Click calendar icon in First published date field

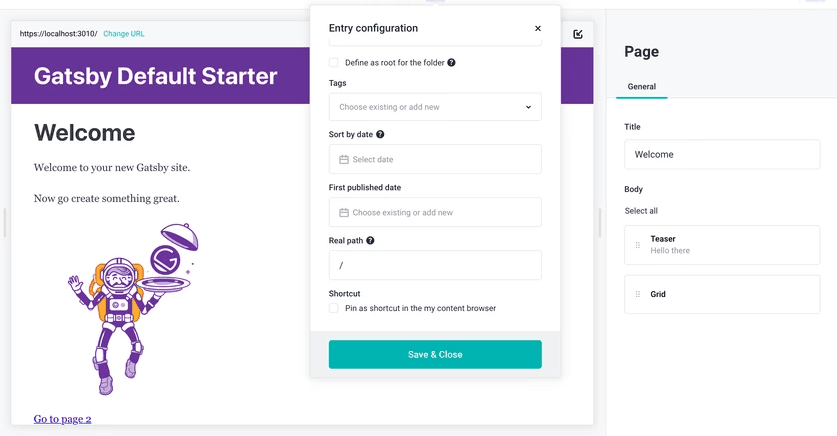pyautogui.click(x=344, y=213)
